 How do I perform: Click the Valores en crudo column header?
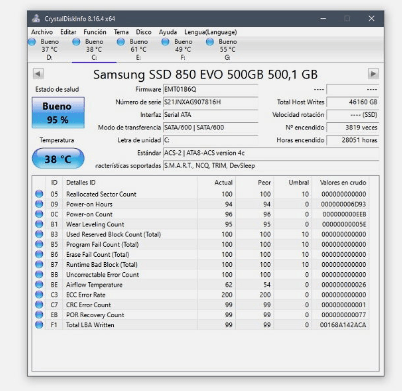[343, 182]
